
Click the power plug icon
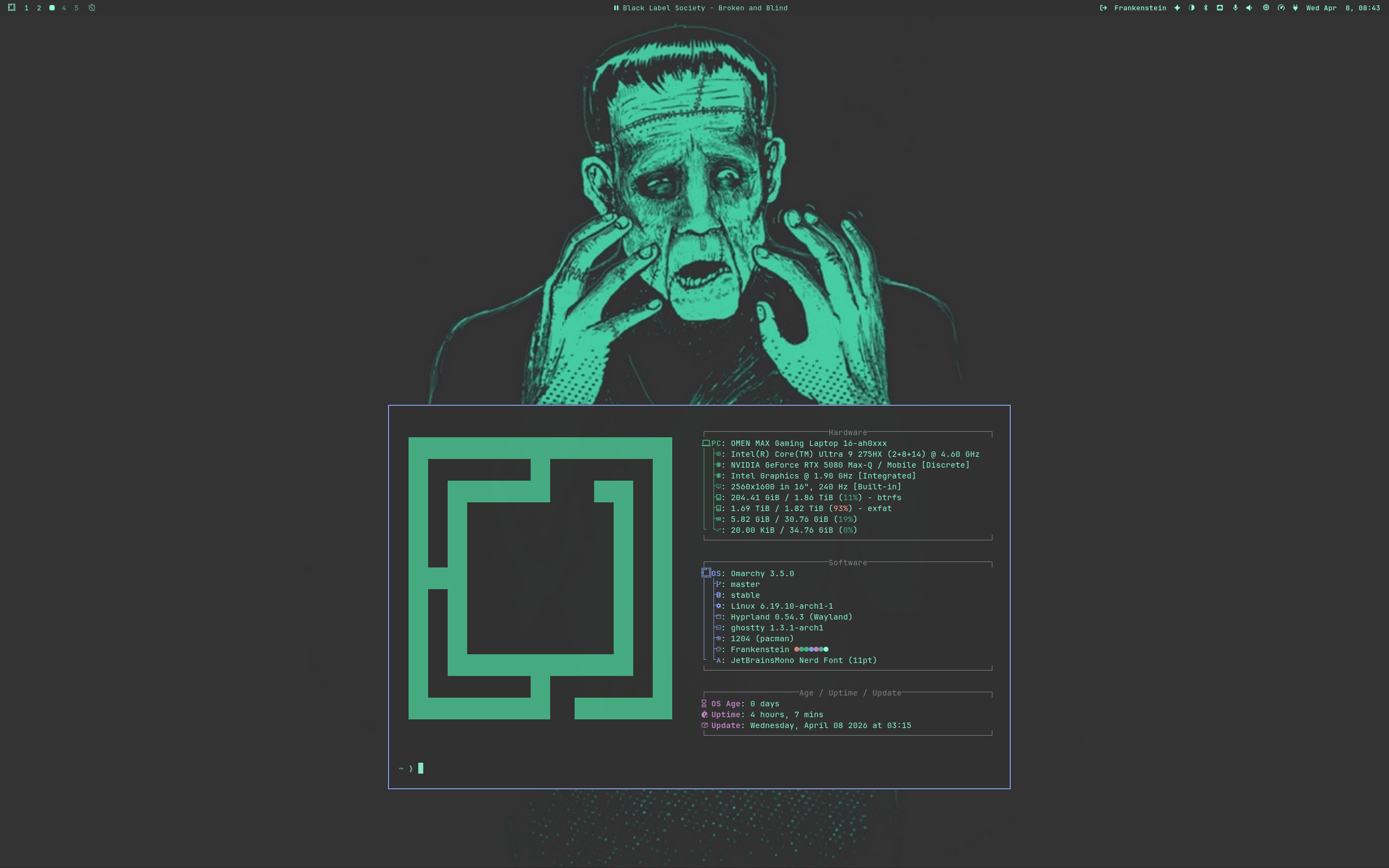[x=1296, y=8]
